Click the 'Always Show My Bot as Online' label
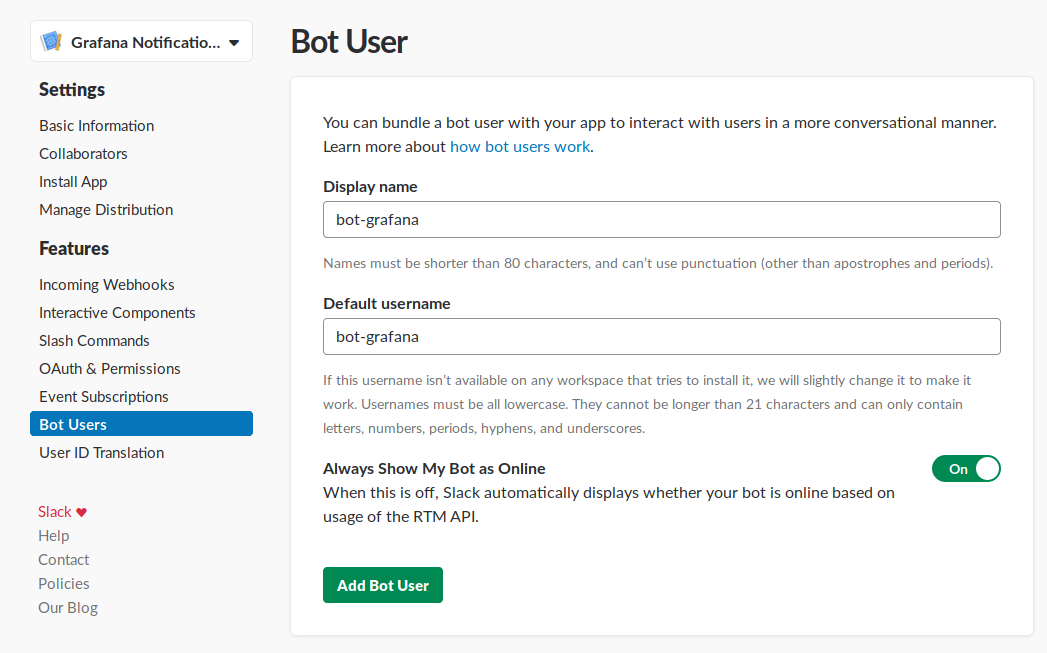 [x=434, y=469]
